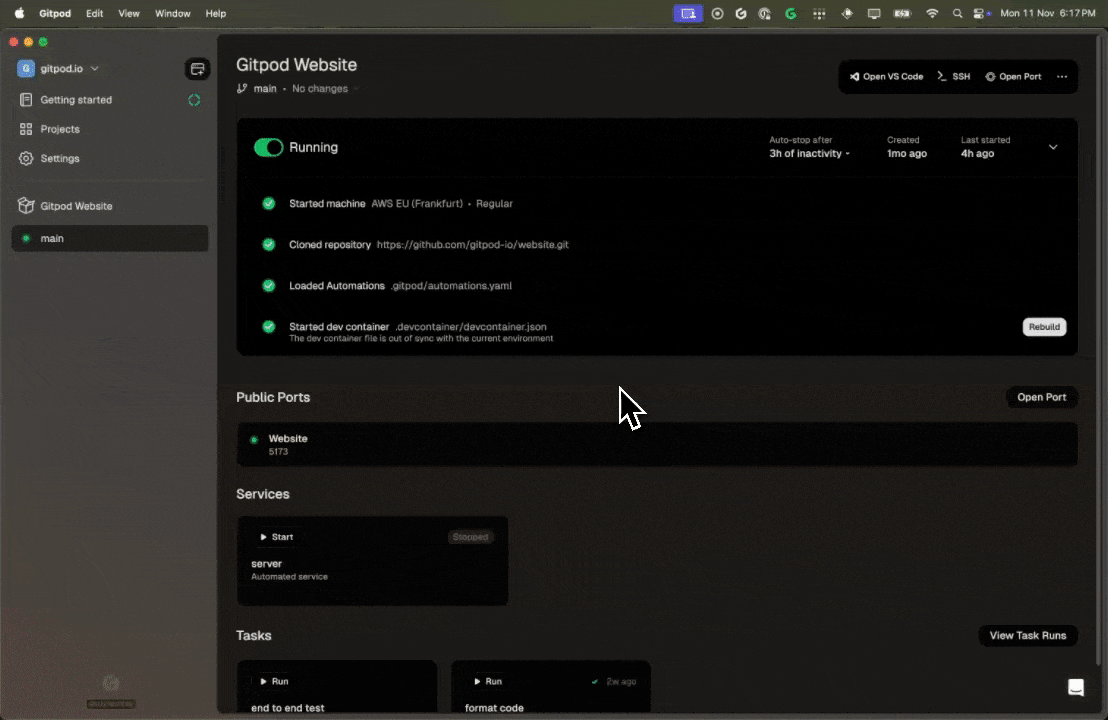Click Started machine green check icon

click(269, 203)
